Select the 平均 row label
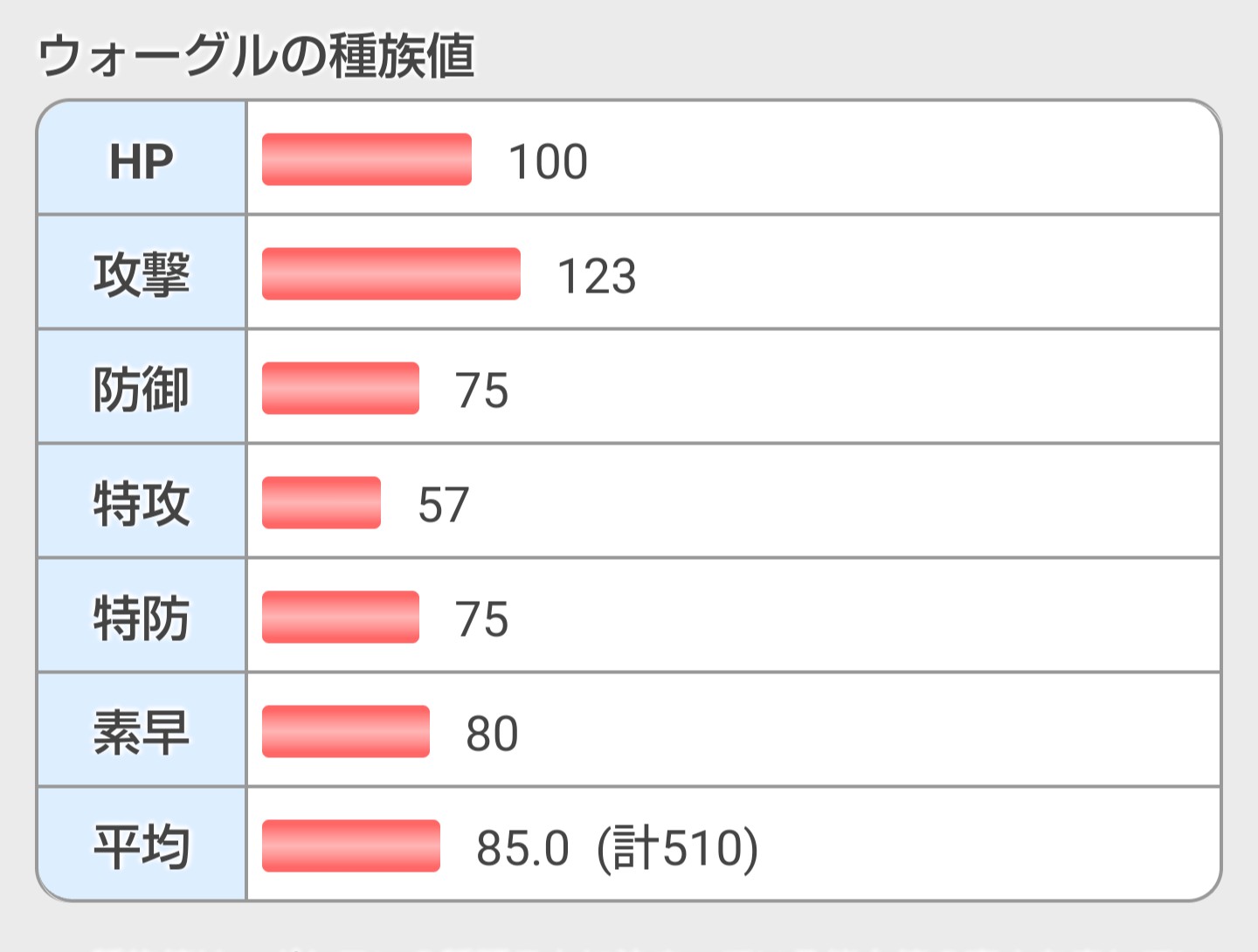This screenshot has width=1258, height=952. (142, 847)
